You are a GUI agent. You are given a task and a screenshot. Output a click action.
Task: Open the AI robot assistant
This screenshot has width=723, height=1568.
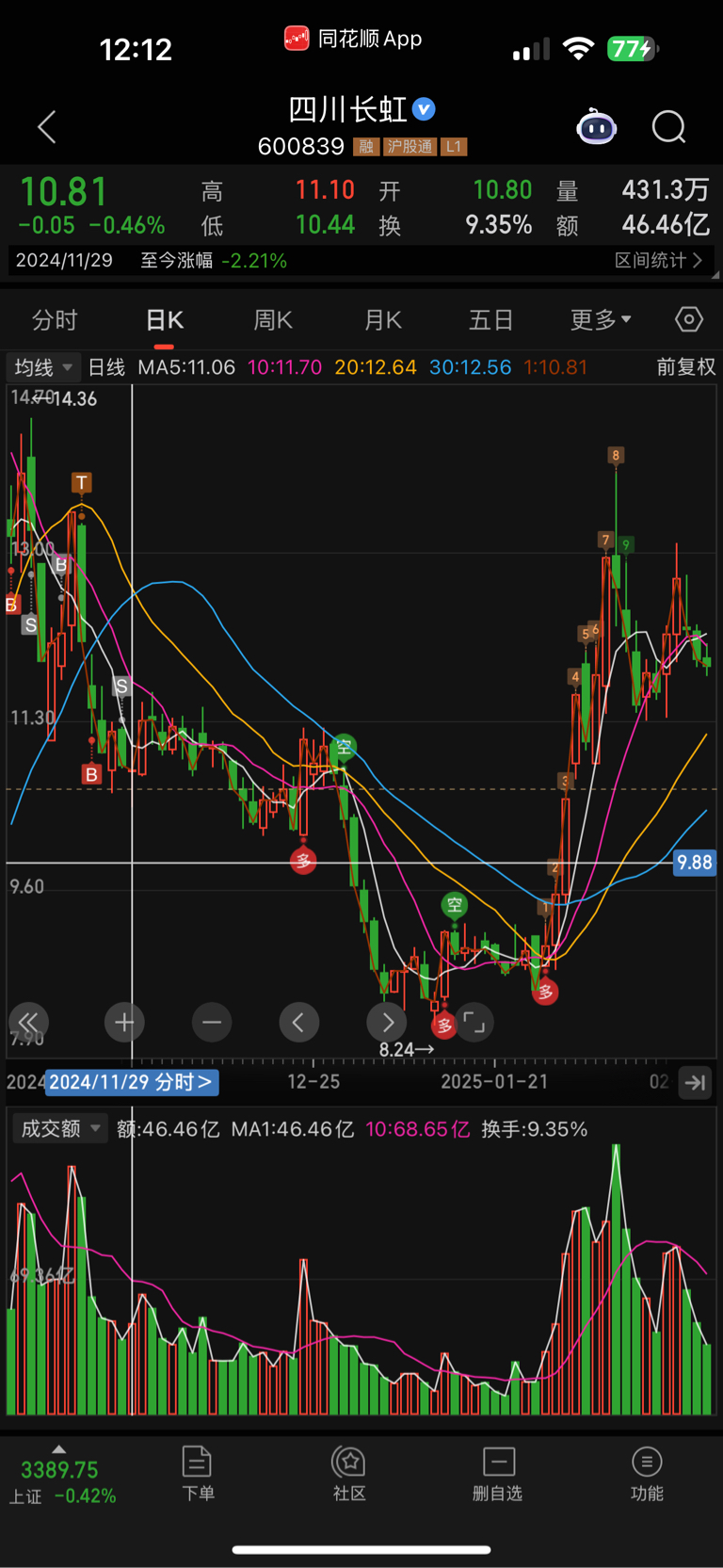tap(597, 126)
